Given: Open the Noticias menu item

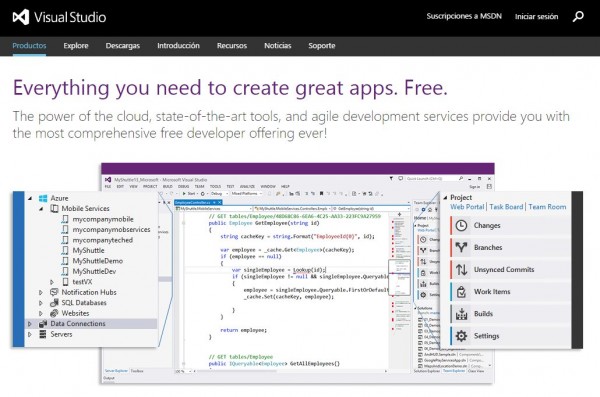Looking at the screenshot, I should pos(278,46).
